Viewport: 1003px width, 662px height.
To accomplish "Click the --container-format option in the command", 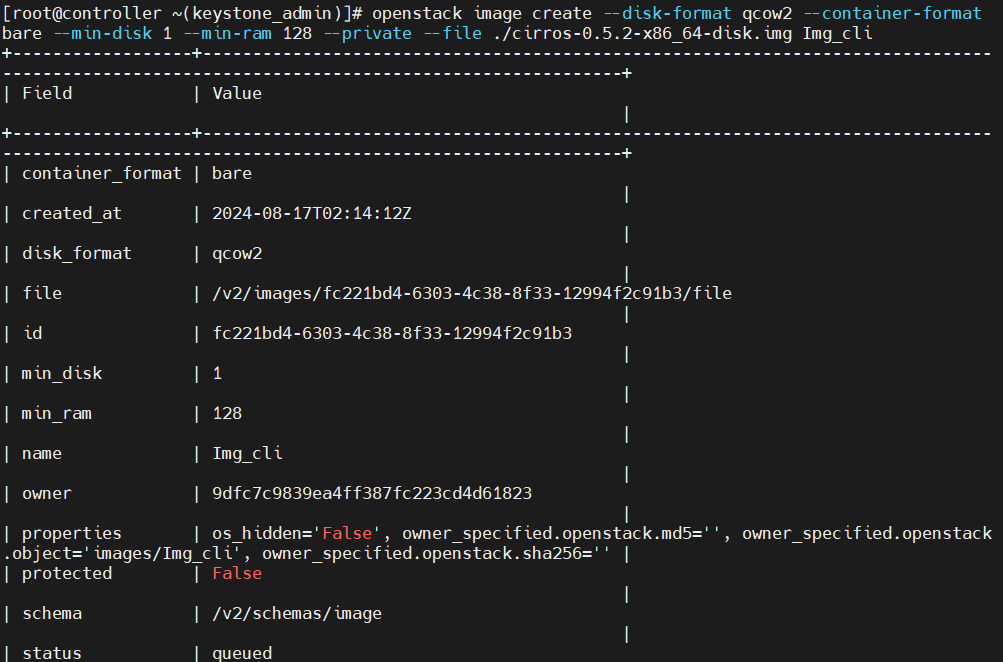I will (892, 13).
